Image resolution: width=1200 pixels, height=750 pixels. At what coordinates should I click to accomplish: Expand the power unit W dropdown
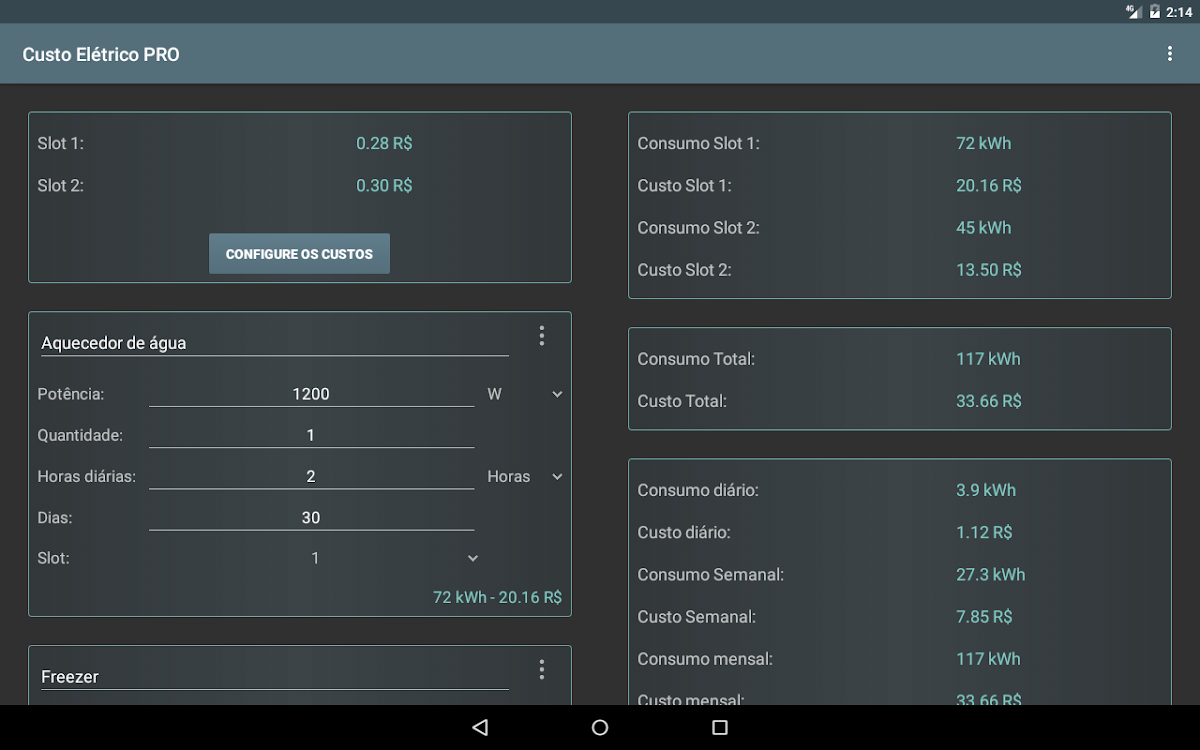pos(525,394)
